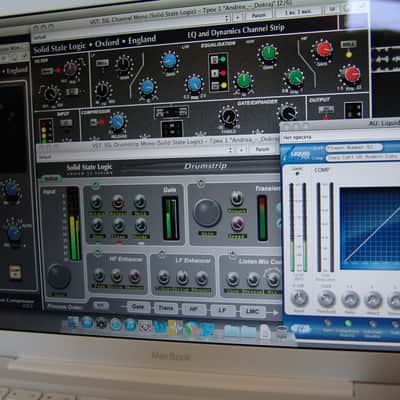Toggle the Output section switch on Channel Strip
The height and width of the screenshot is (400, 400).
tap(326, 109)
